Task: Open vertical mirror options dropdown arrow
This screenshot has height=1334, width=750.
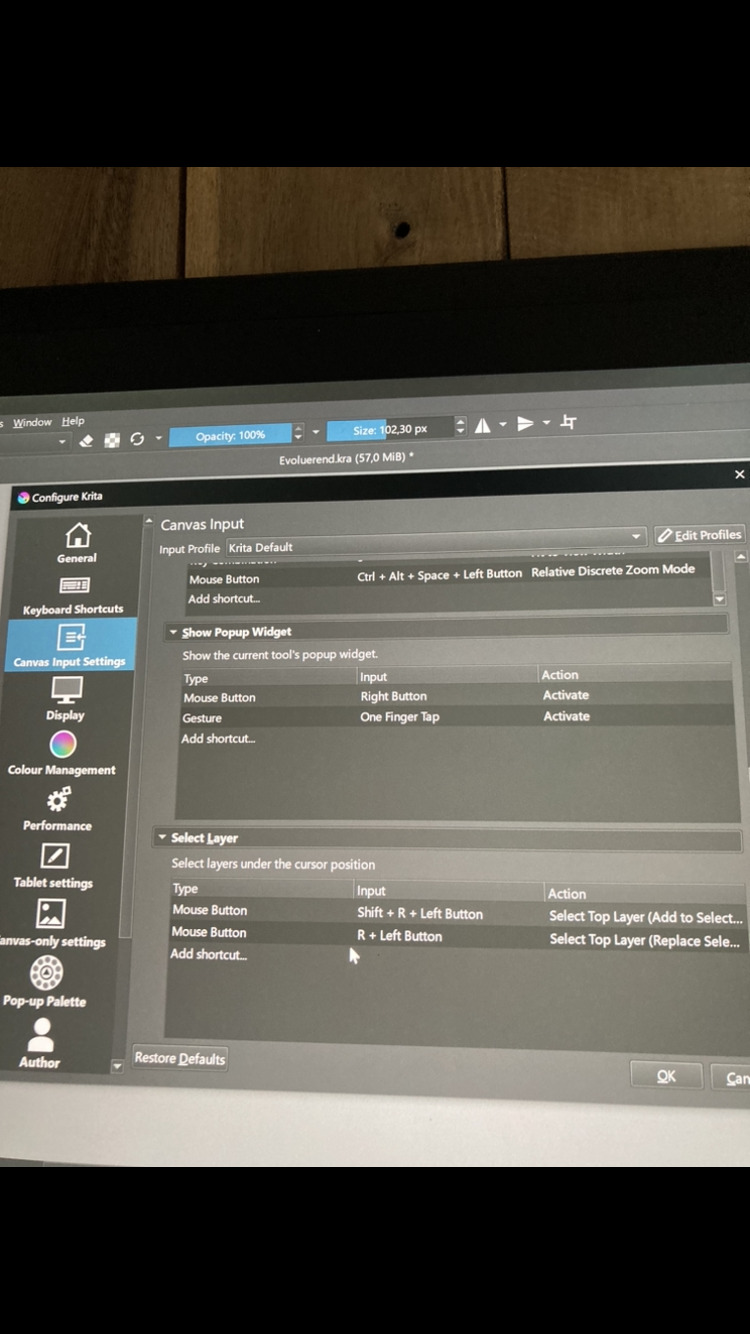Action: [x=546, y=423]
